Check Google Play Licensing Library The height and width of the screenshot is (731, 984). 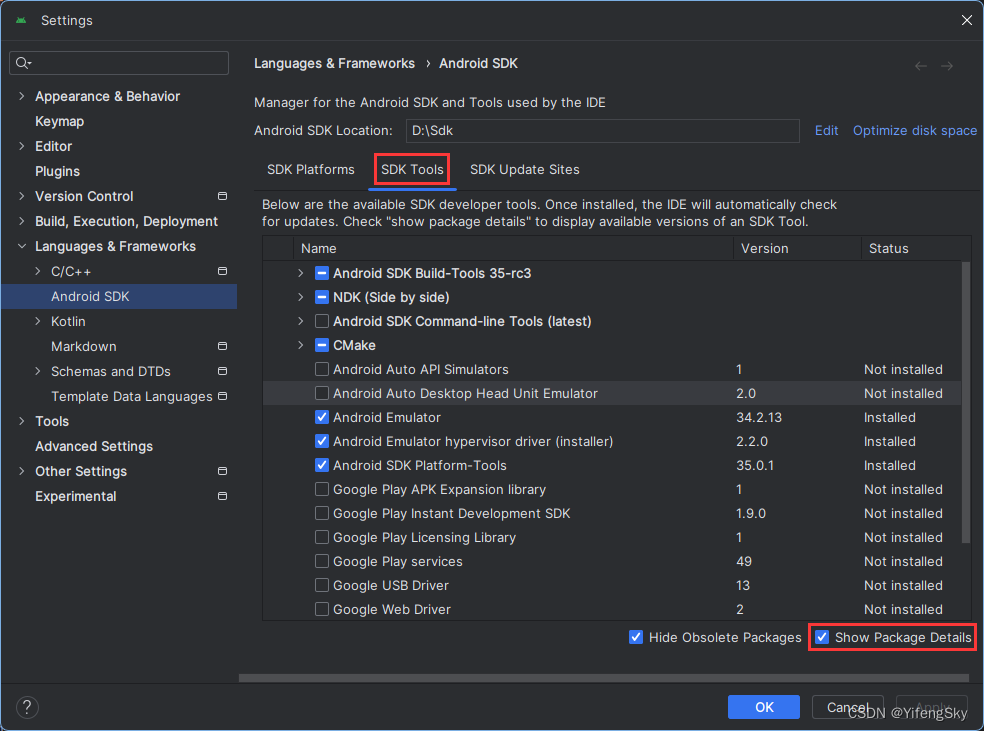[322, 538]
